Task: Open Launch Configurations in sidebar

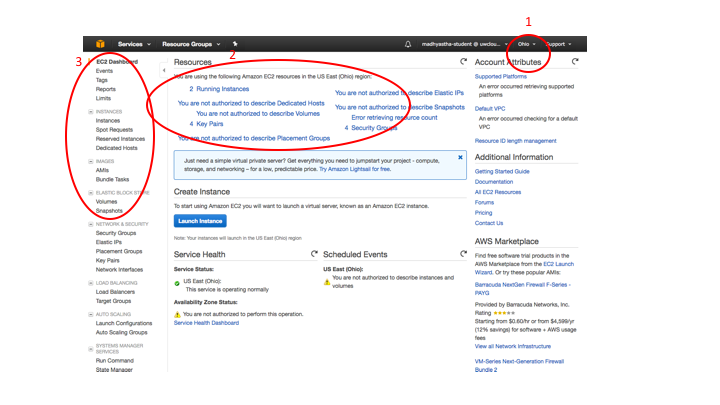Action: click(124, 323)
